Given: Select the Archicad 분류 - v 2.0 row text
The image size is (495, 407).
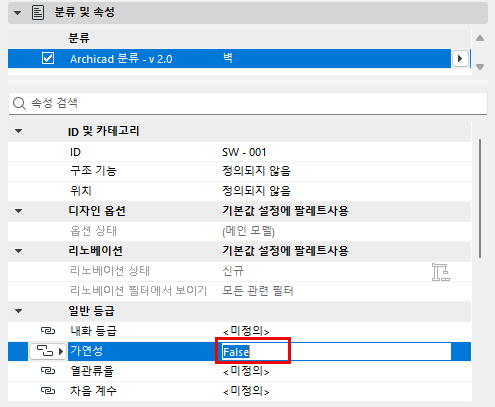Looking at the screenshot, I should tap(121, 59).
